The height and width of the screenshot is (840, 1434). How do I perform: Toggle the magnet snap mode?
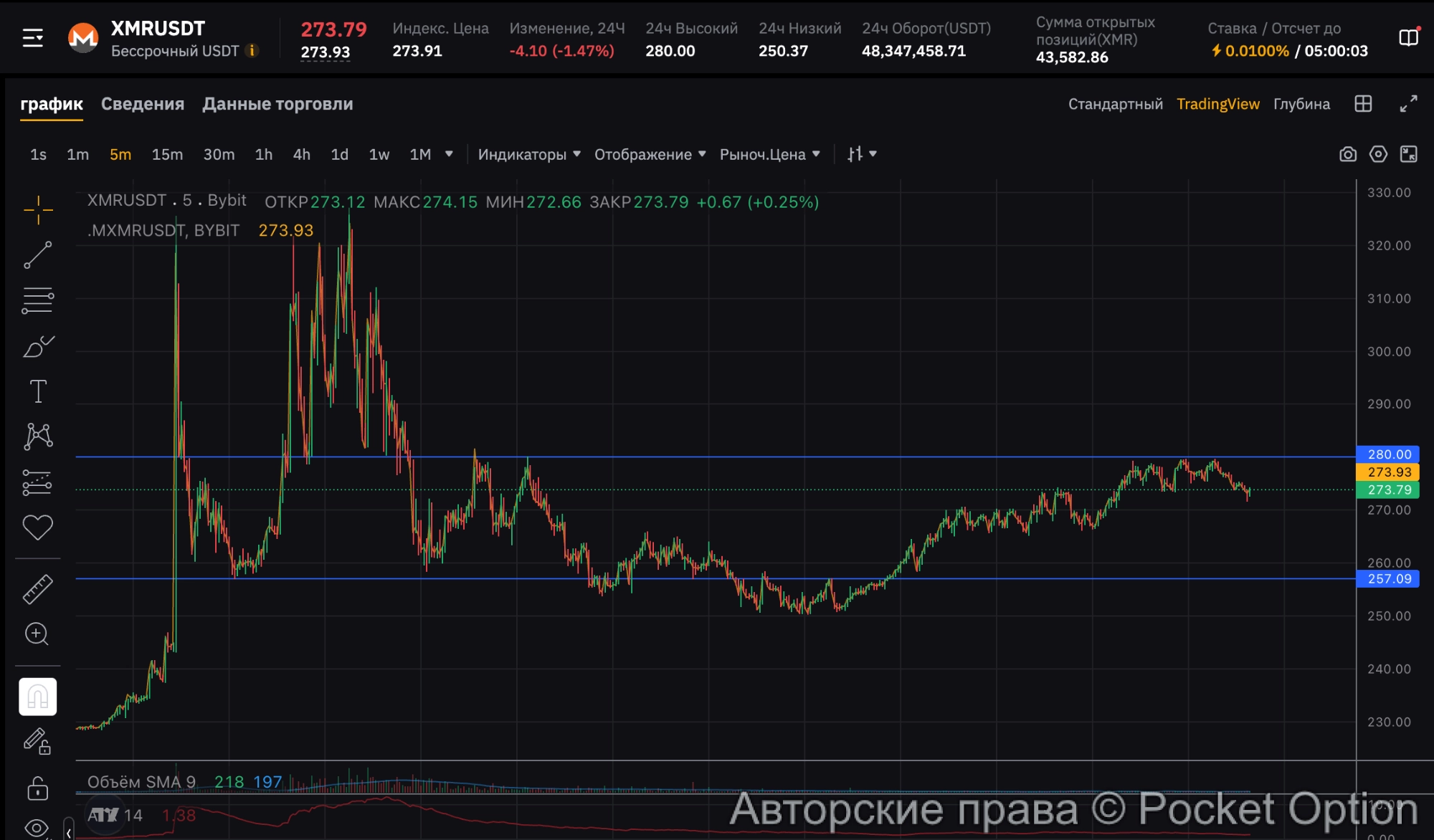click(38, 697)
